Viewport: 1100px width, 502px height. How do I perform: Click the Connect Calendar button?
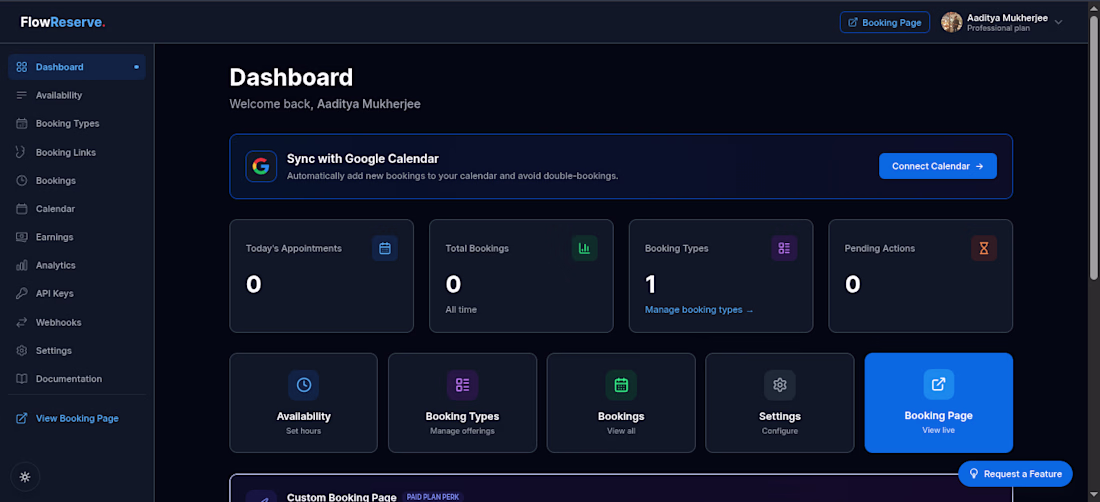(x=938, y=166)
